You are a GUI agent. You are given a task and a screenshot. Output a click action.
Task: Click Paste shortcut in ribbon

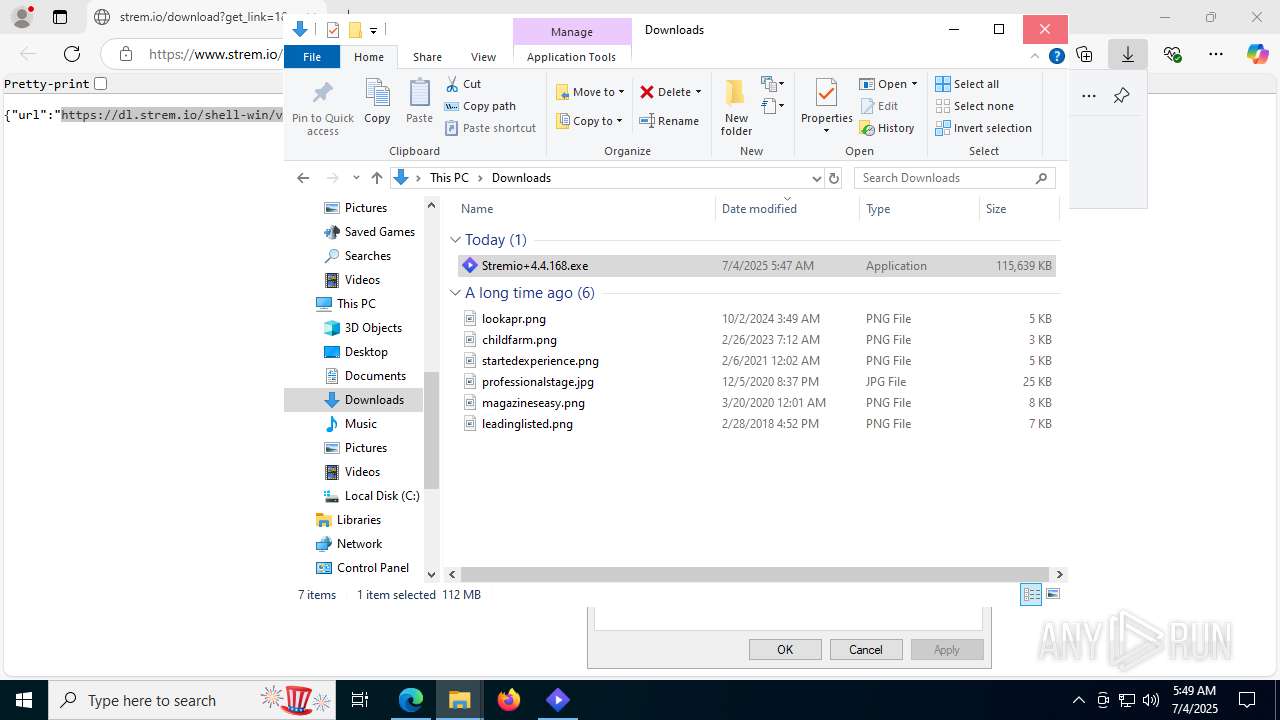tap(490, 128)
